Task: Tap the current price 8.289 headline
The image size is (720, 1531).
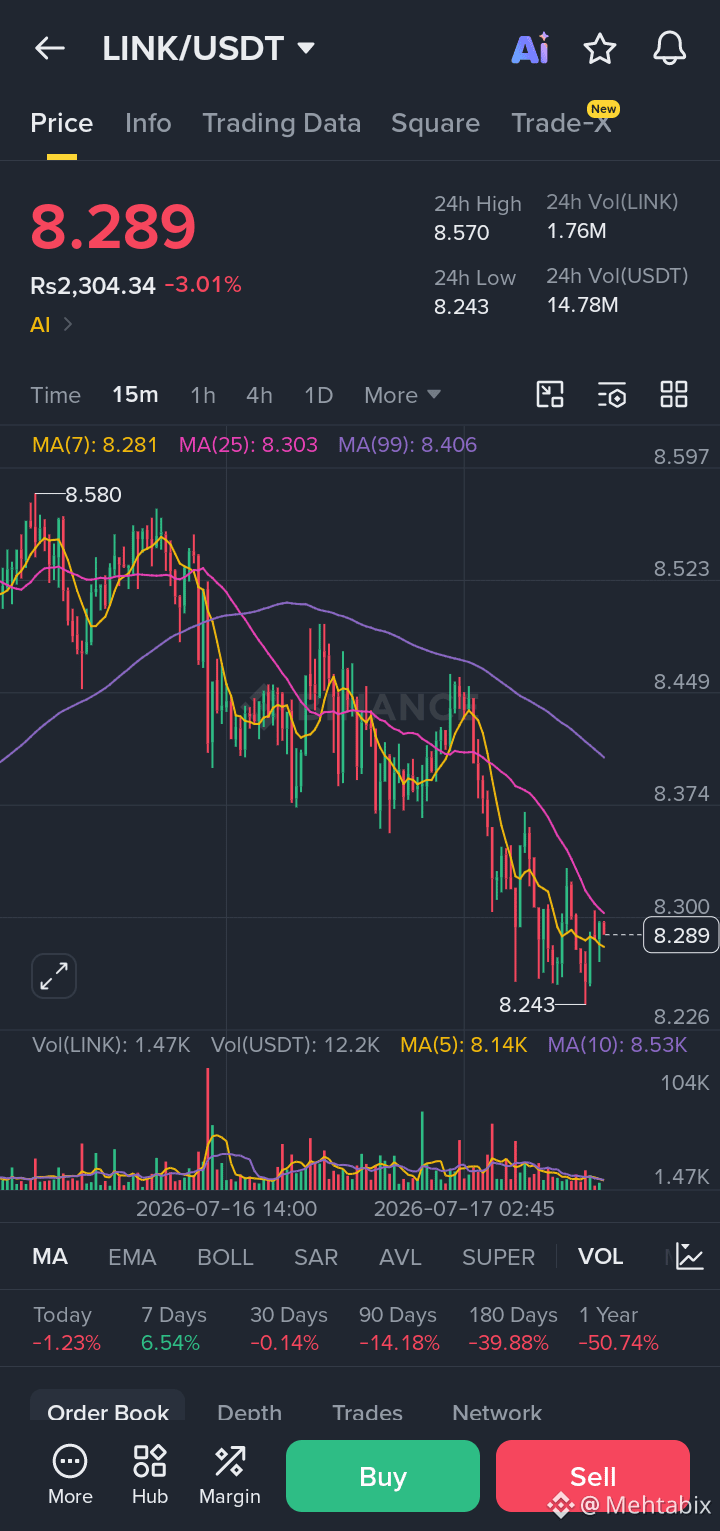Action: (x=113, y=227)
